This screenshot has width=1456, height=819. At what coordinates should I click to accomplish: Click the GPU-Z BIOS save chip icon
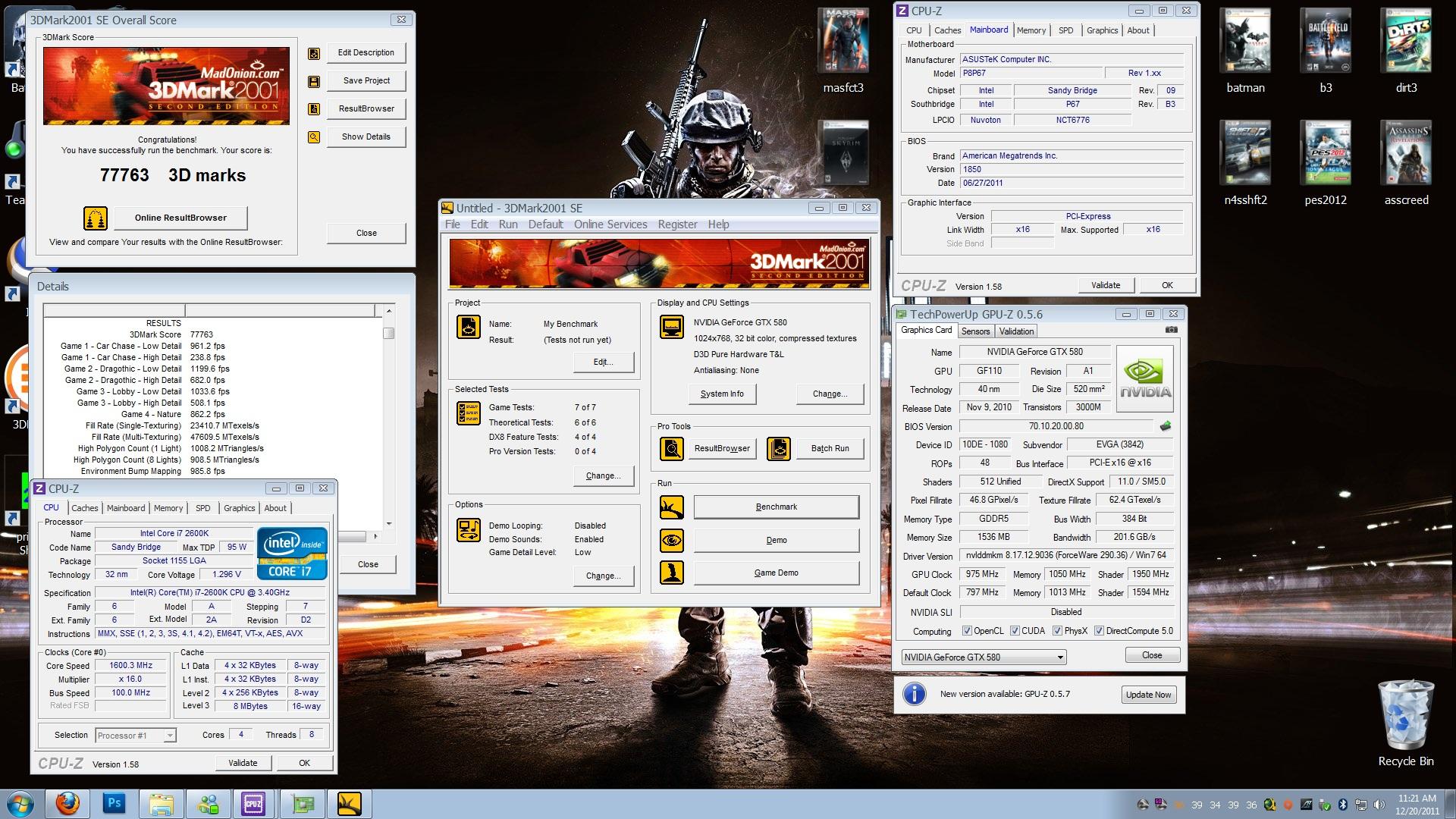1166,426
